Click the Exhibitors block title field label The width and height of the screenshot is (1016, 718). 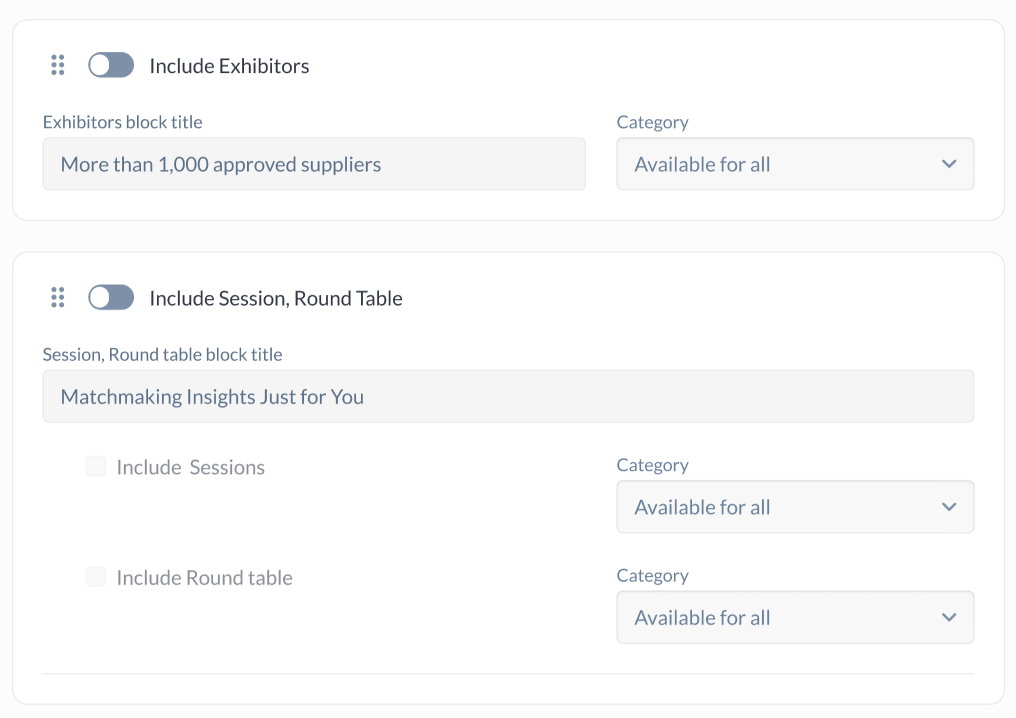(122, 122)
